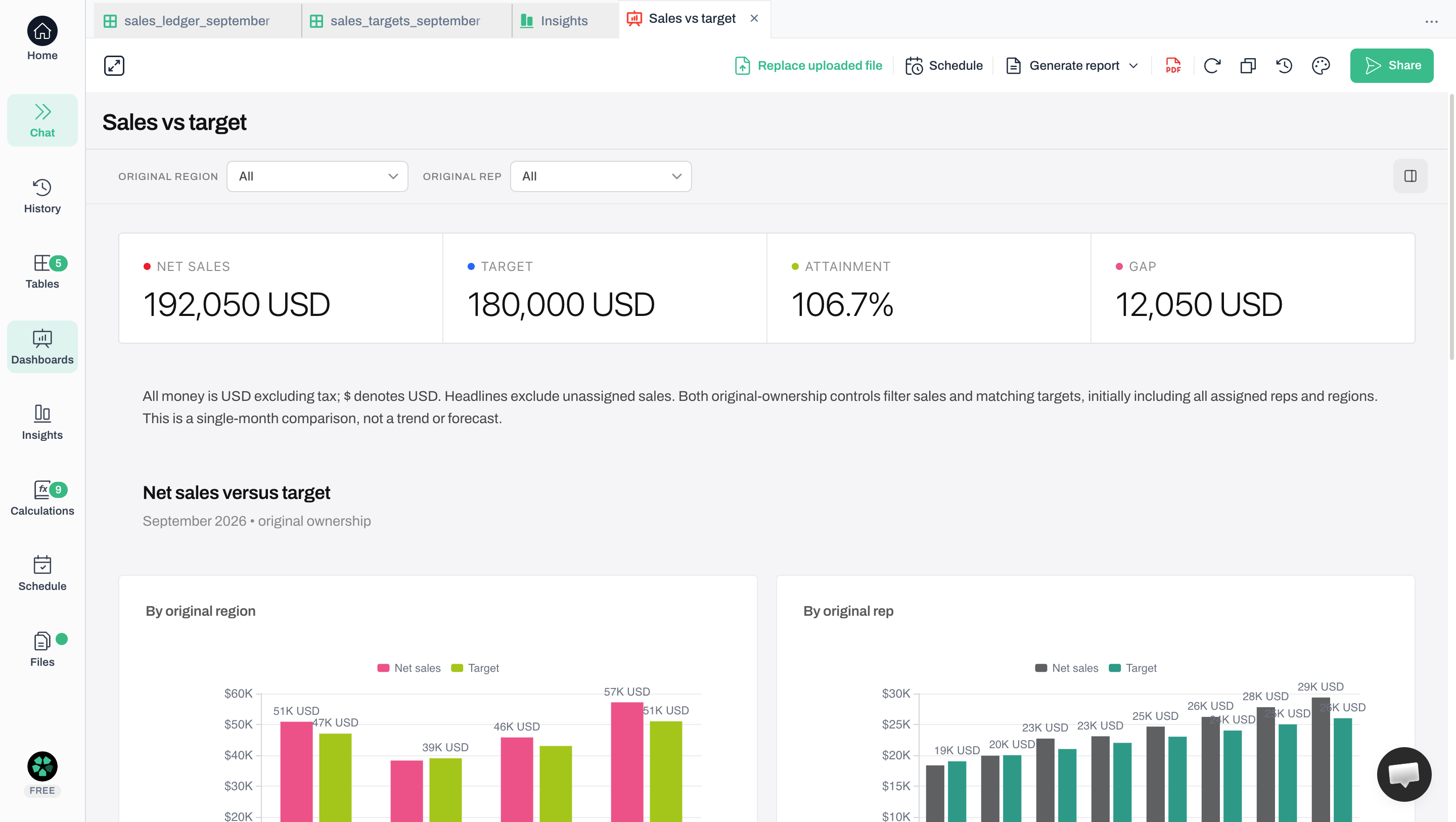Open the more options ellipsis
1456x822 pixels.
[x=1431, y=21]
